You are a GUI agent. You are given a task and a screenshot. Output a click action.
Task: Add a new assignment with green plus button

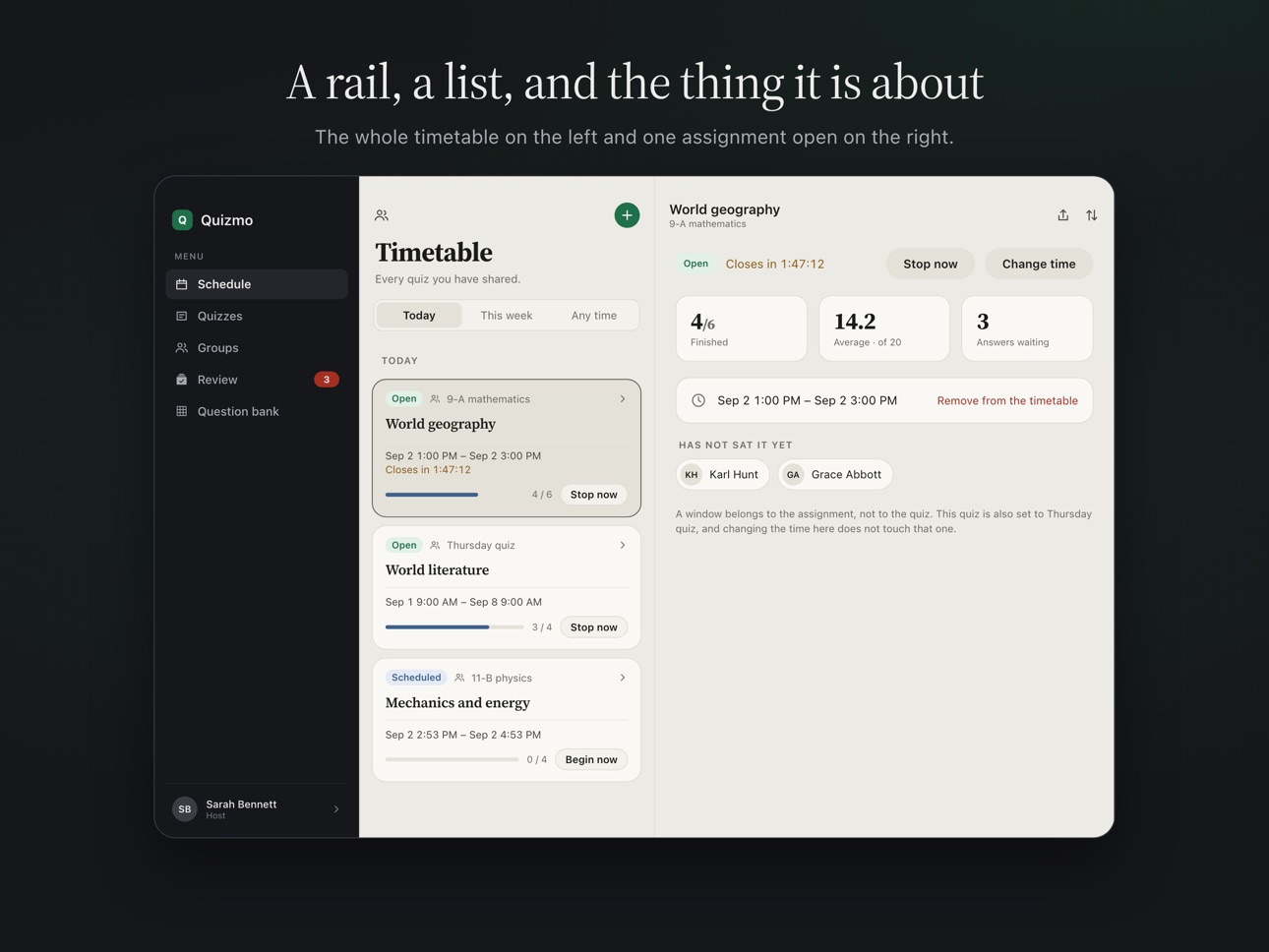627,215
